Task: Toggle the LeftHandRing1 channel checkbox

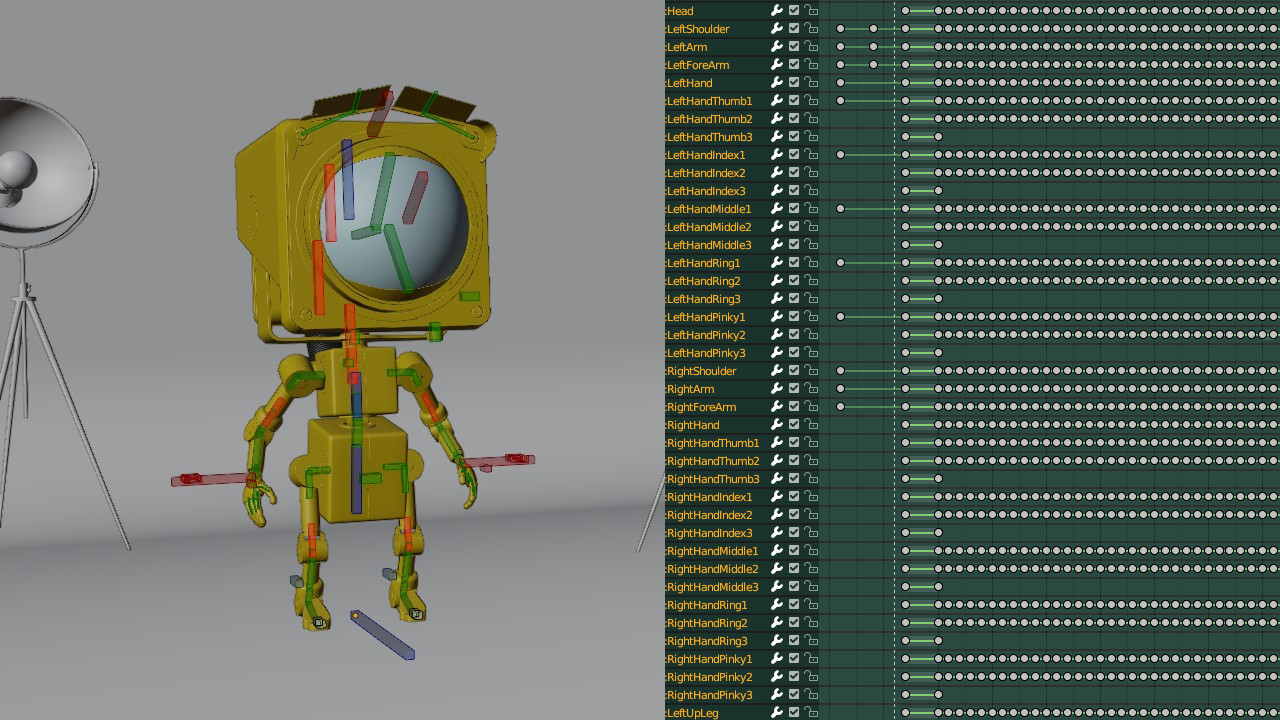Action: 794,262
